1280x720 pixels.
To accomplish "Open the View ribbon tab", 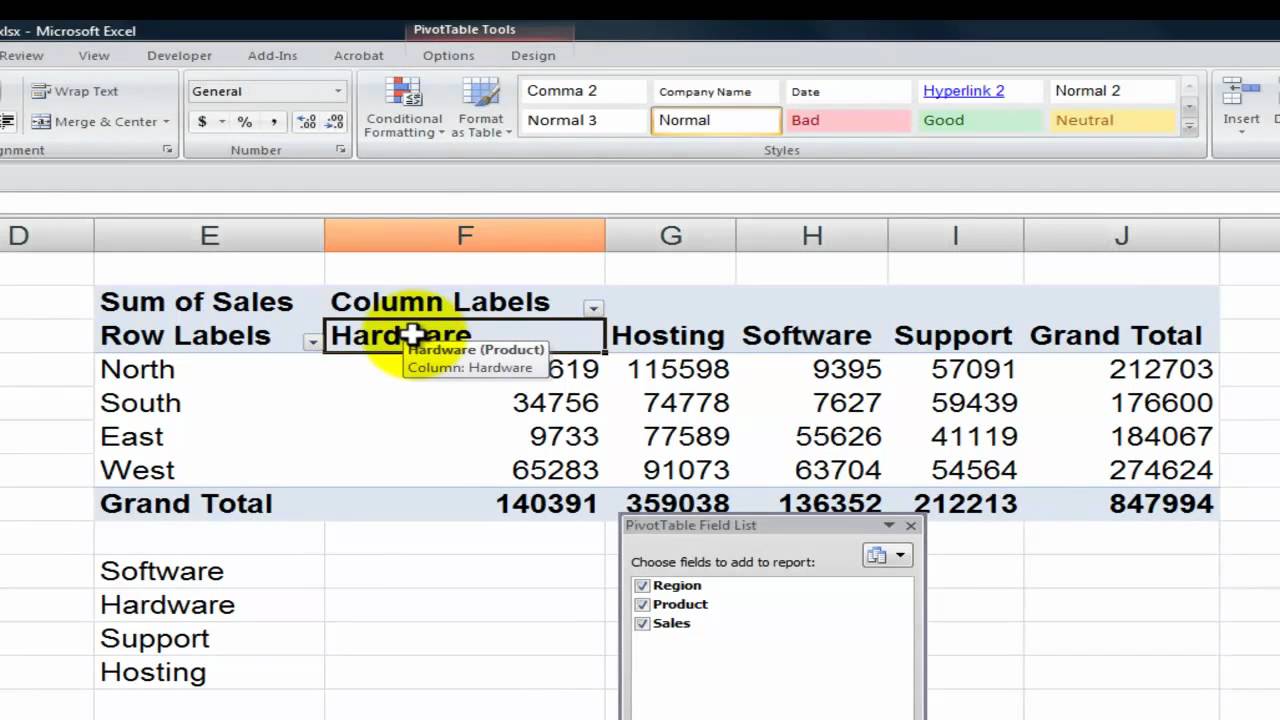I will click(x=94, y=56).
